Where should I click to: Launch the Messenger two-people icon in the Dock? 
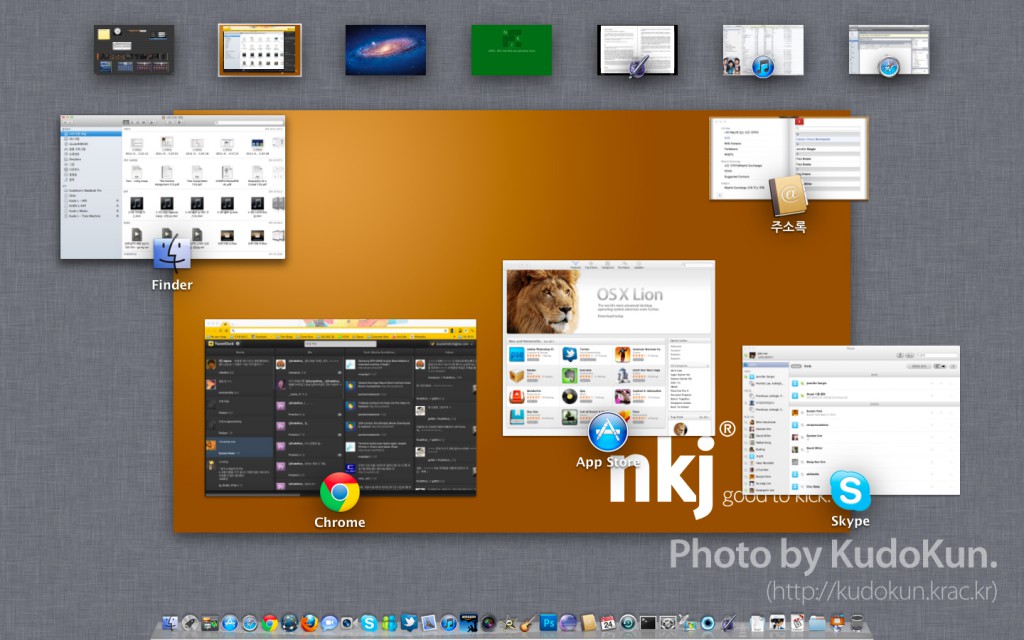point(389,623)
